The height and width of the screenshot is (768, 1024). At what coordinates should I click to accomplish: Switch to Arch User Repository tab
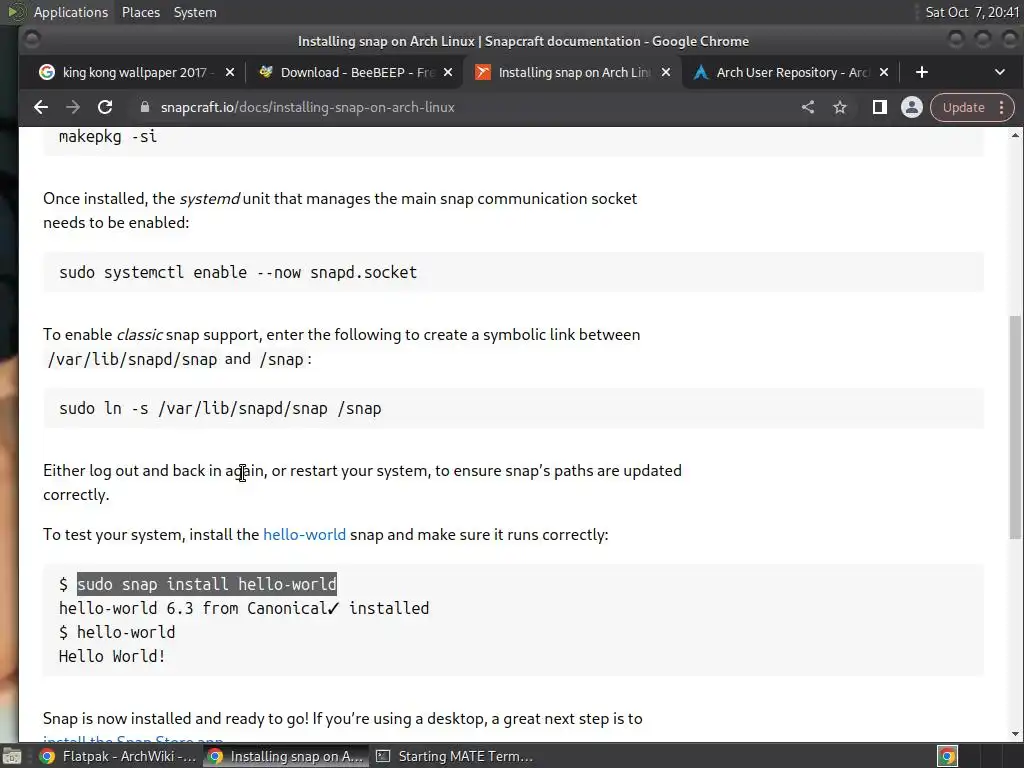pyautogui.click(x=792, y=72)
